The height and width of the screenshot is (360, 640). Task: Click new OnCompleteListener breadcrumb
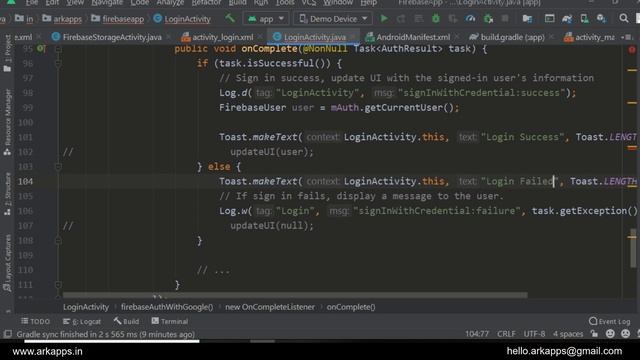coord(270,307)
